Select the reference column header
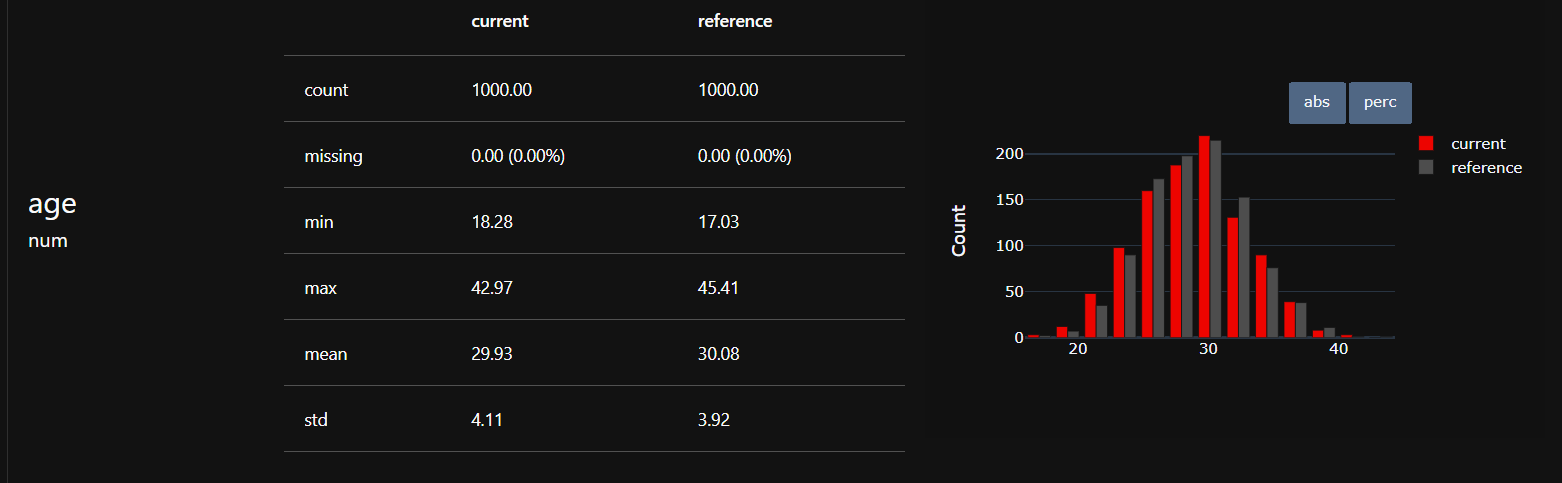The height and width of the screenshot is (483, 1562). tap(735, 21)
